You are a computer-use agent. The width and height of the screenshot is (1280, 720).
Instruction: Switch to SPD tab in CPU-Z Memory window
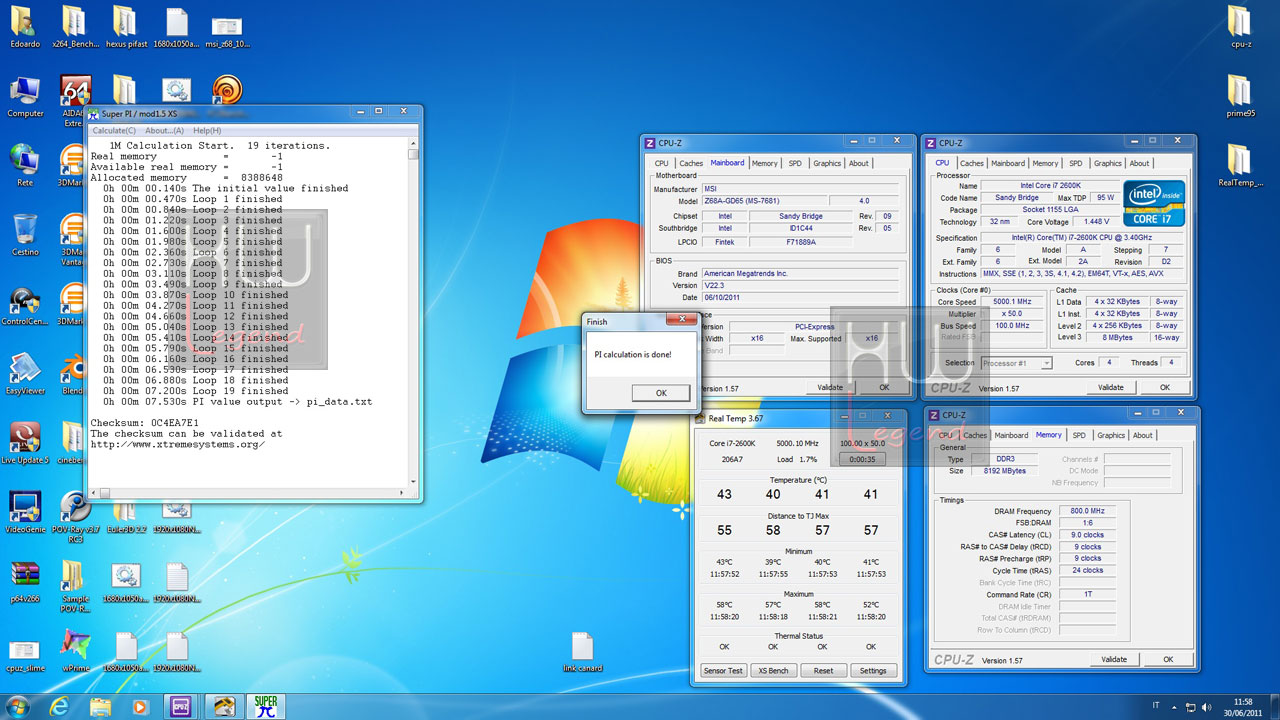[1079, 435]
